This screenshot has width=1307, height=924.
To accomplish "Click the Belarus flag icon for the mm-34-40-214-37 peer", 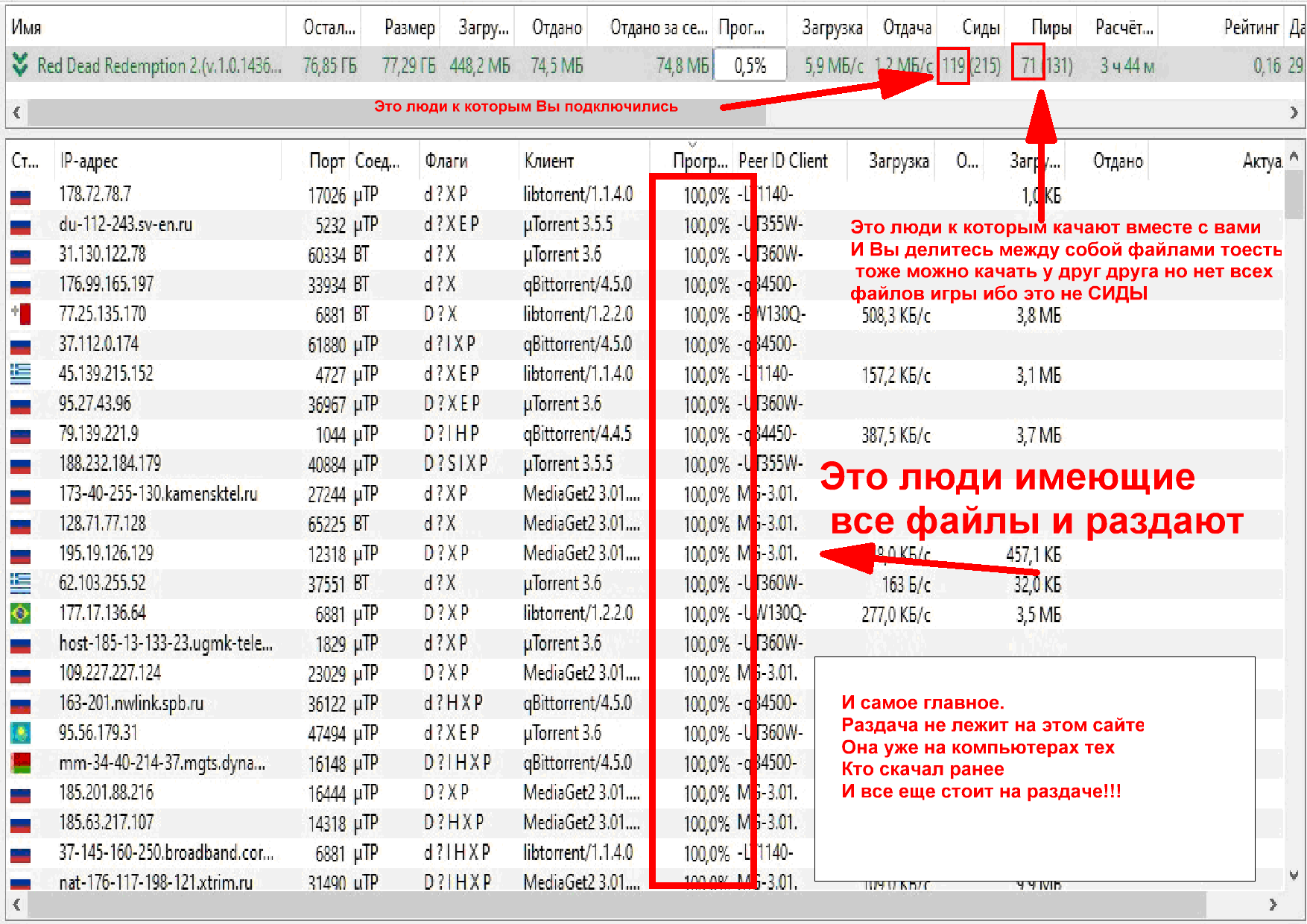I will [20, 763].
